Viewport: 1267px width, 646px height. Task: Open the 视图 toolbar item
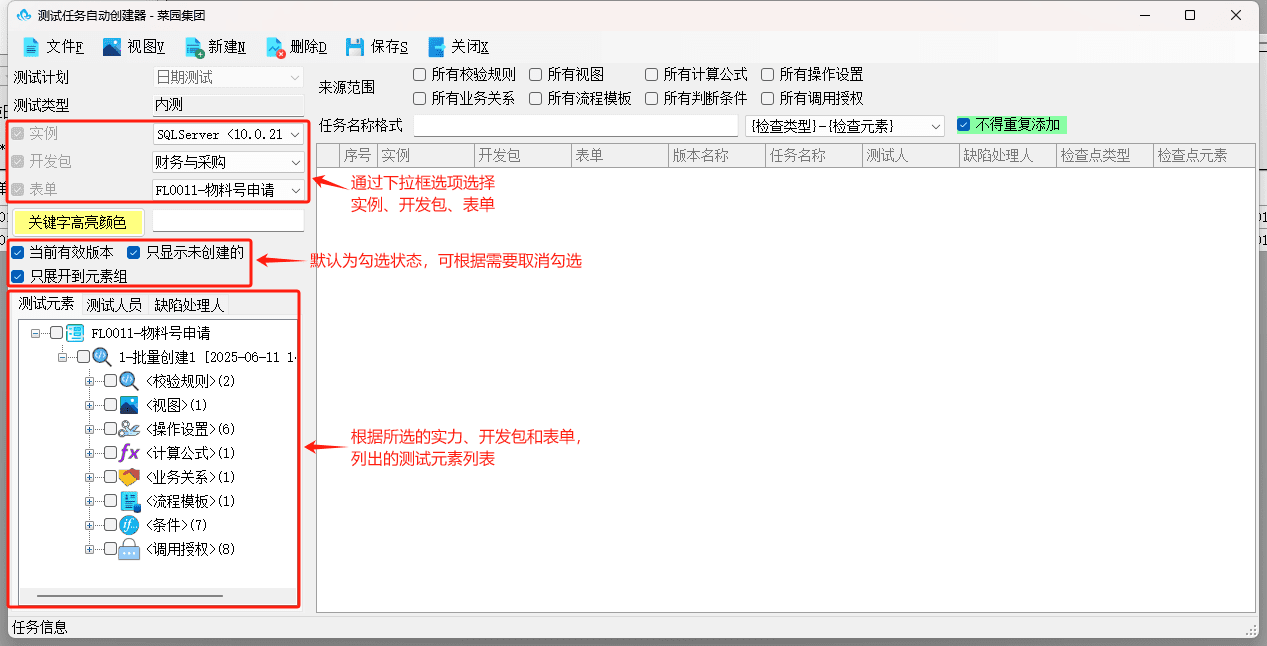coord(112,46)
